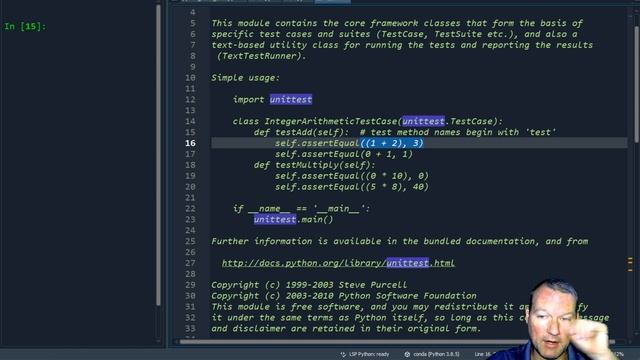Viewport: 640px width, 360px height.
Task: Open the docs.python.org unittest.html link
Action: (338, 263)
